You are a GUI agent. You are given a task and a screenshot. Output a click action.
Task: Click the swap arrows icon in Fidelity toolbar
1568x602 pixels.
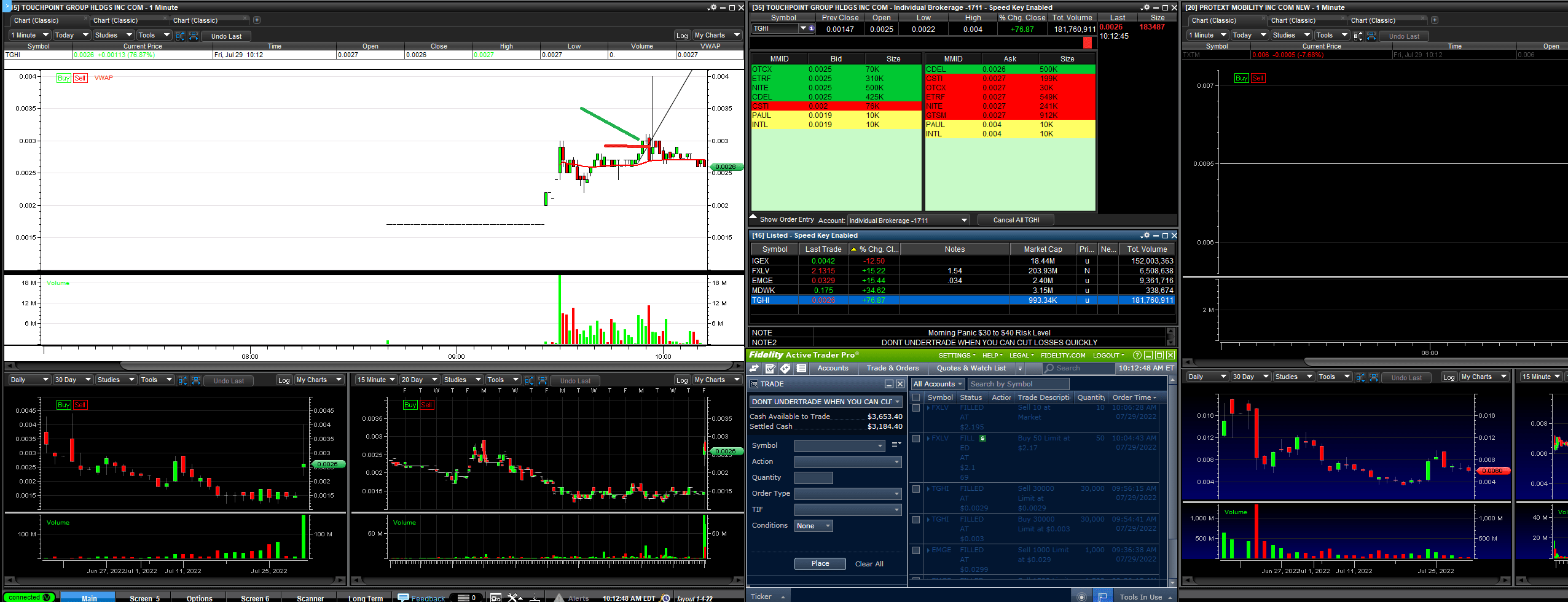(x=754, y=369)
